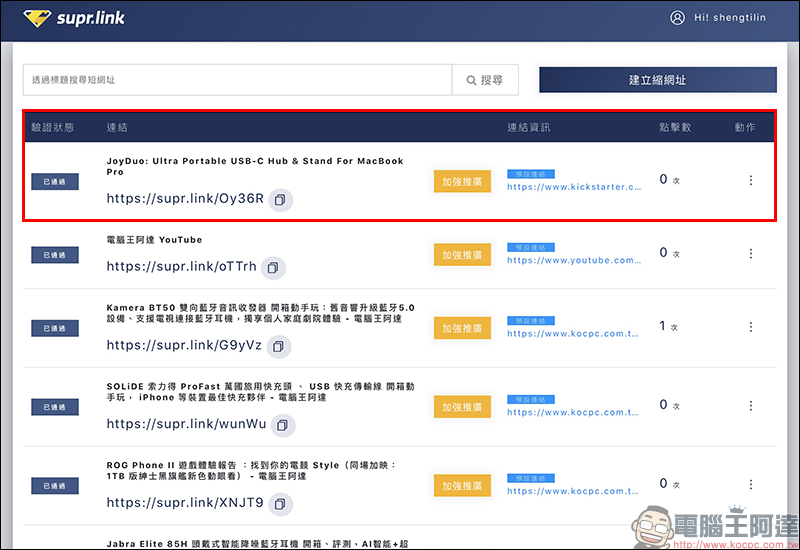The height and width of the screenshot is (550, 800).
Task: Click the 預設連結 tag in YouTube row
Action: coord(531,247)
